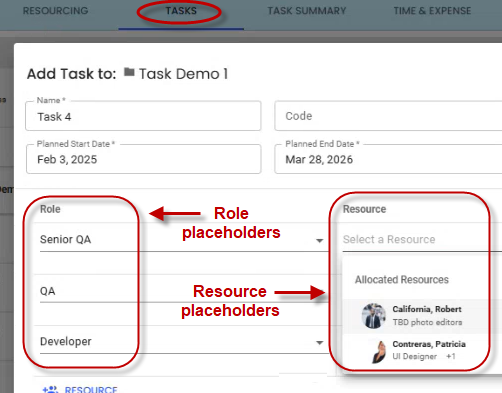Click the Task 4 Name field
The height and width of the screenshot is (393, 502).
pyautogui.click(x=143, y=116)
